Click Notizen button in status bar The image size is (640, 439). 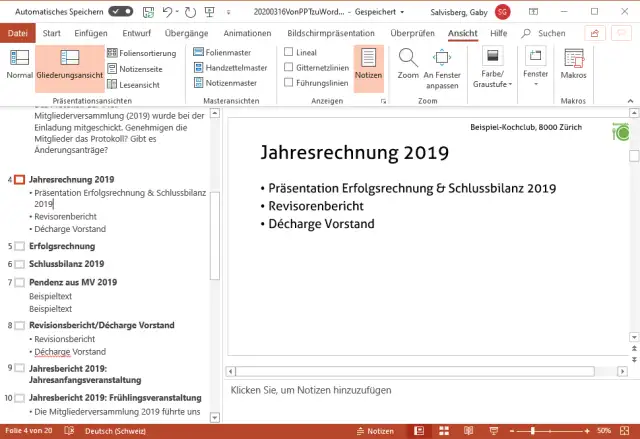click(x=375, y=431)
